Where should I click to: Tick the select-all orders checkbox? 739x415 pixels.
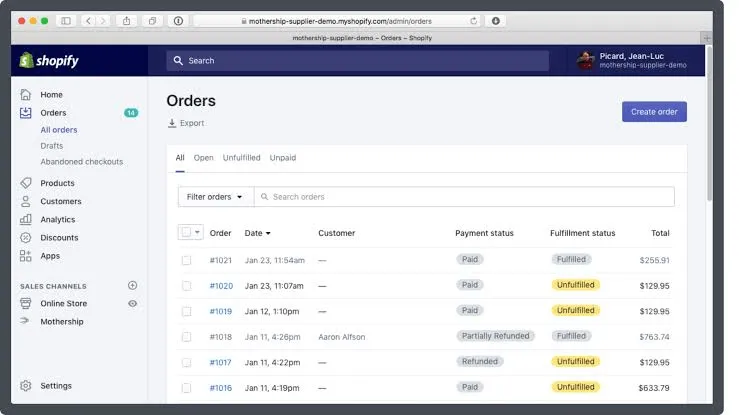[x=186, y=232]
